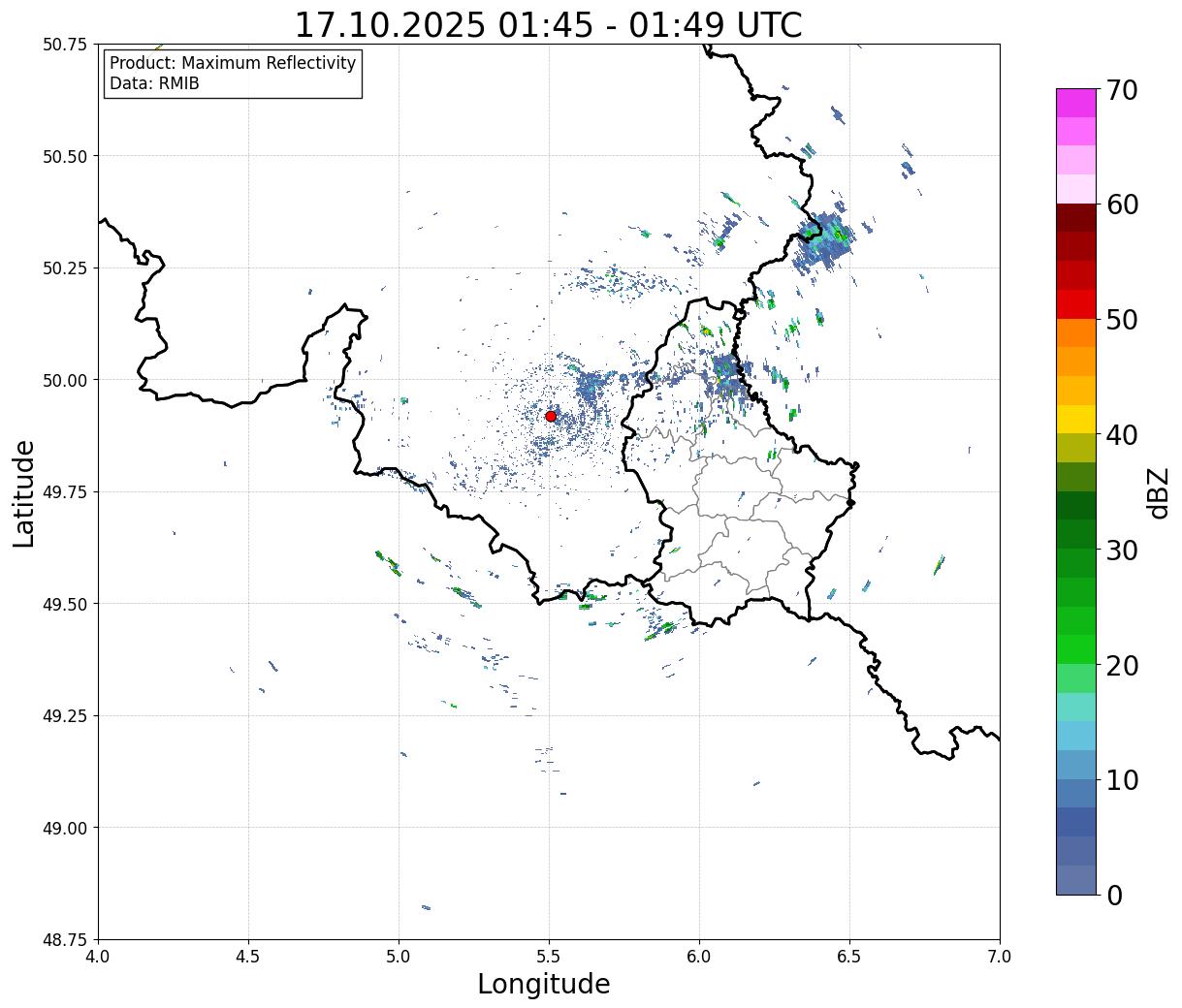Click the longitude tick label 7.0
This screenshot has height=1008, width=1182.
(x=1000, y=957)
